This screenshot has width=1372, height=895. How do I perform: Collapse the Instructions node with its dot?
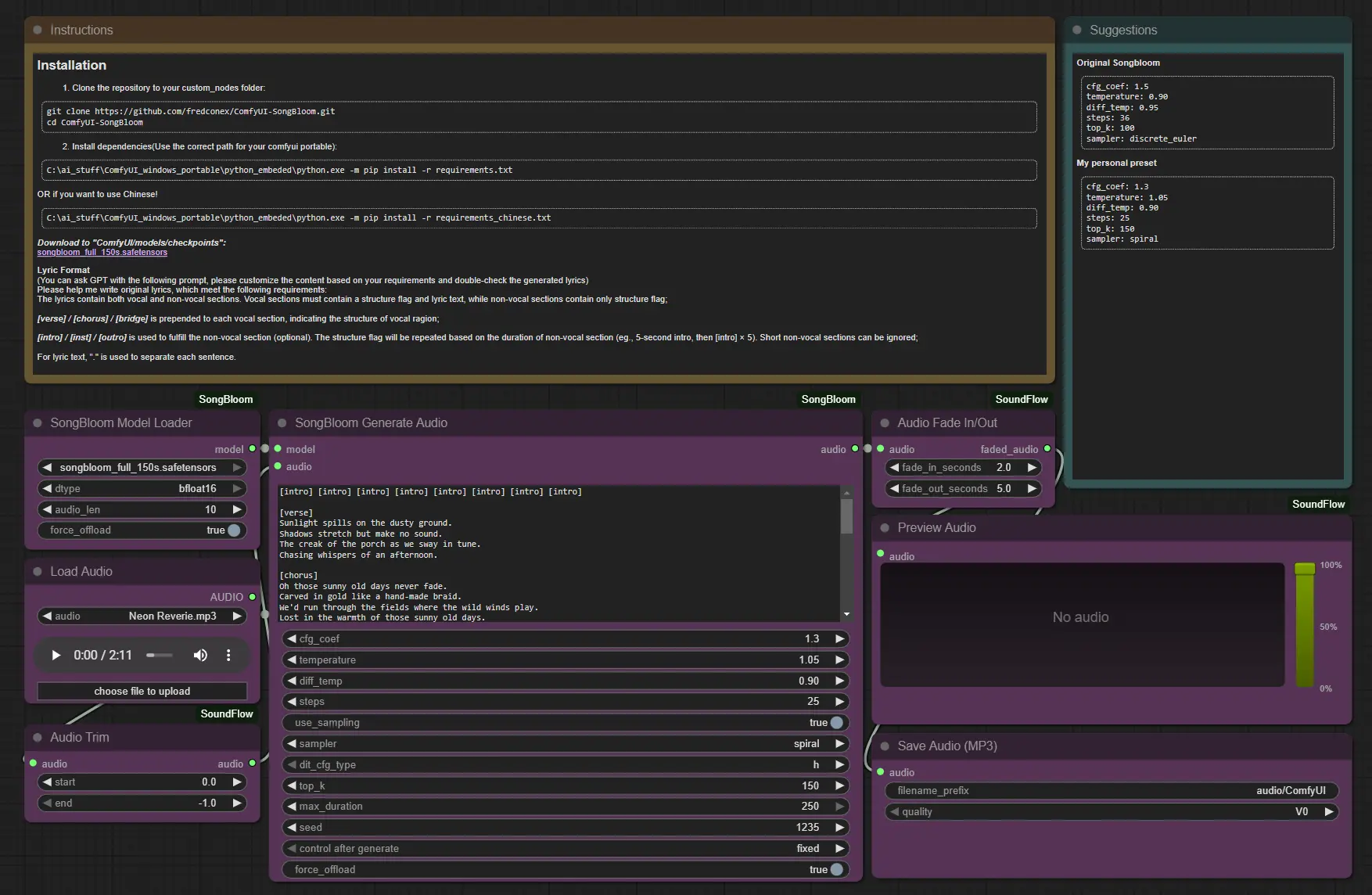click(x=38, y=31)
